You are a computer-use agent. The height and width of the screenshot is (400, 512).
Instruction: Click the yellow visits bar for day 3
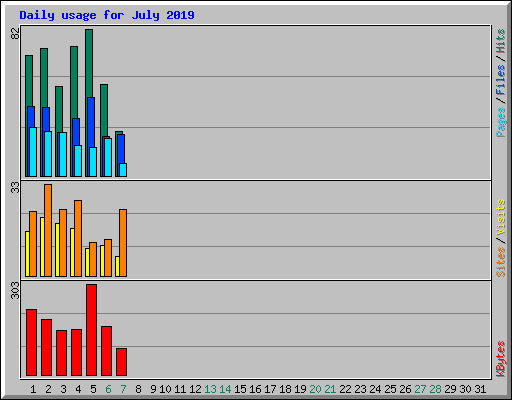point(57,250)
